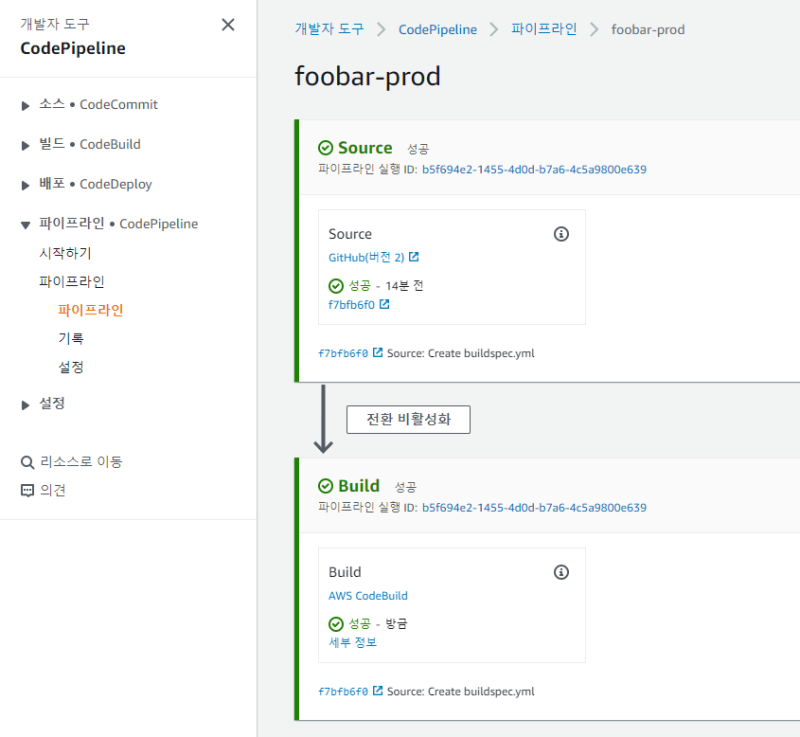Close the CodePipeline side navigation panel
Screen dimensions: 800x737
click(228, 25)
